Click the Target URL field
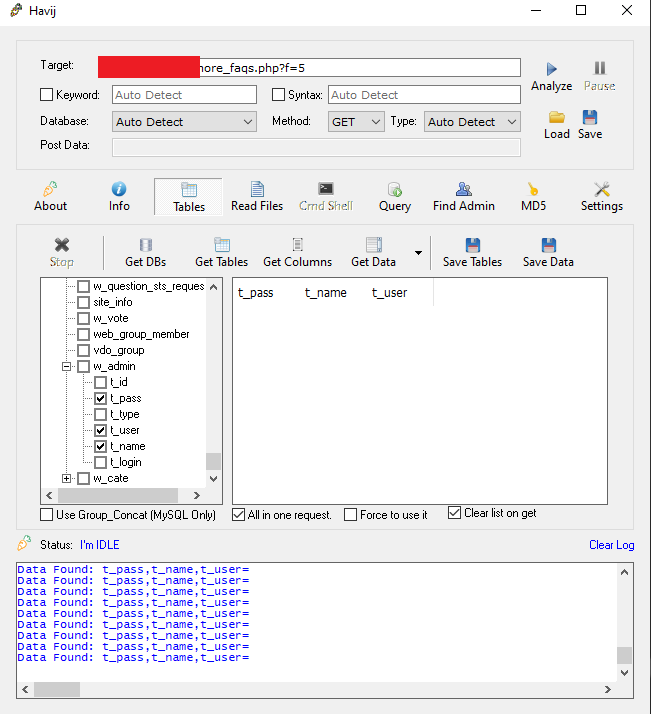Image resolution: width=651 pixels, height=714 pixels. (x=309, y=68)
